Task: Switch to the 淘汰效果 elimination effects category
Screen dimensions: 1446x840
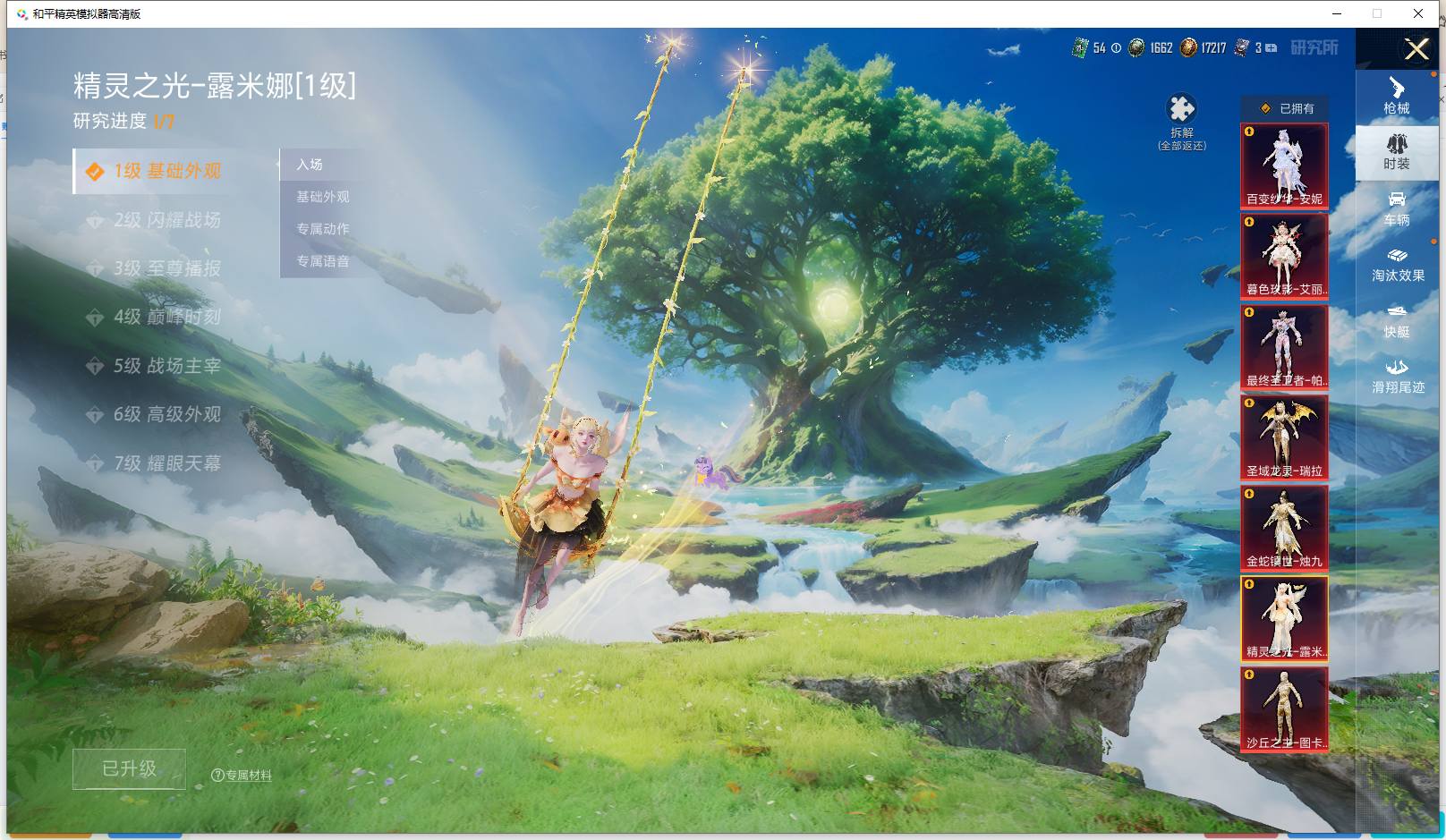Action: (1398, 265)
